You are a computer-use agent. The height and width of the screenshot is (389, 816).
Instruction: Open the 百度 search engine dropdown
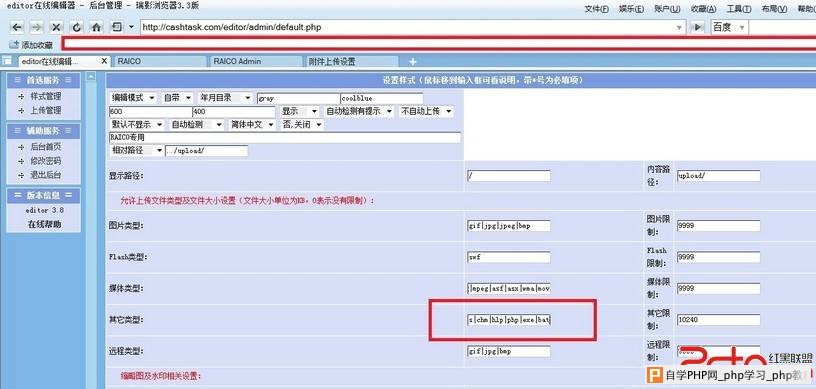(742, 27)
